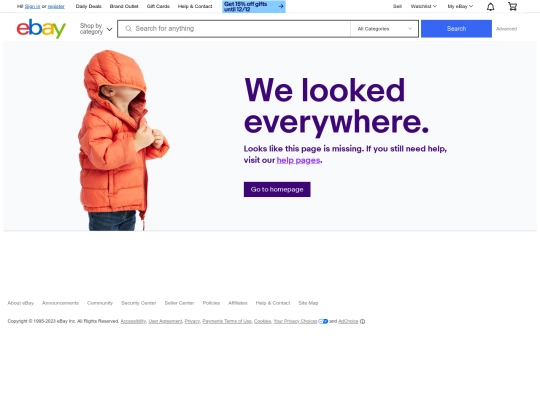Screen dimensions: 540x405
Task: Focus the Search for anything field
Action: pos(234,29)
